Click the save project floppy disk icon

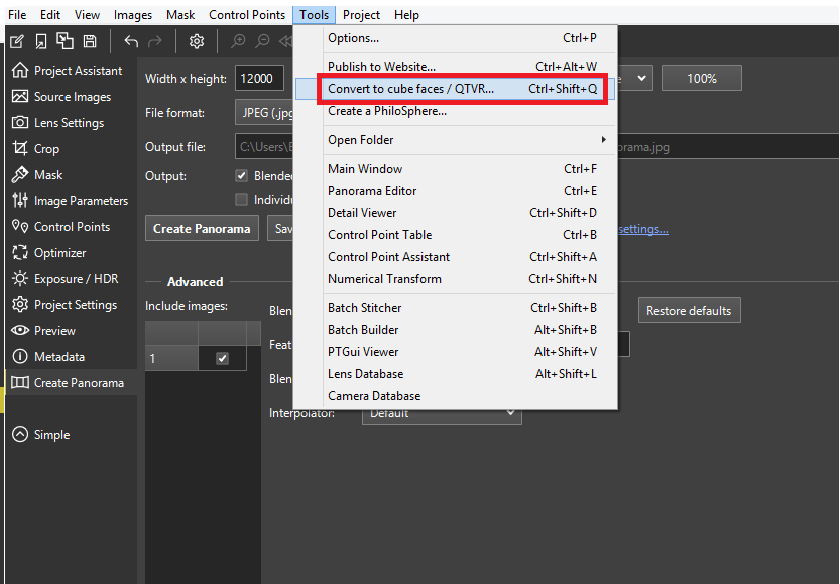(x=90, y=41)
